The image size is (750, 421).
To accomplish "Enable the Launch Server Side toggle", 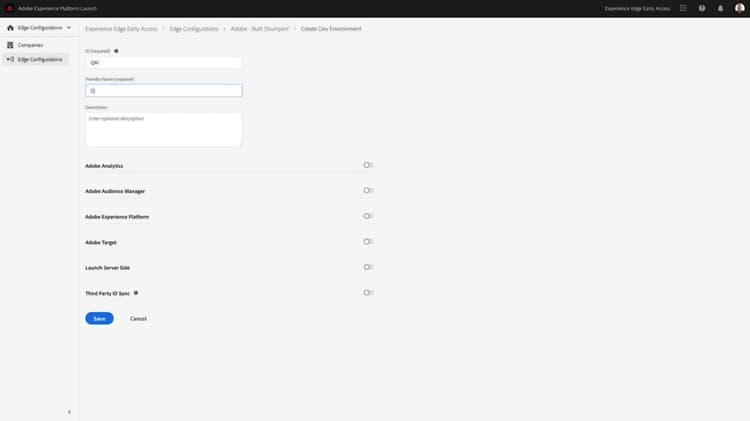I will click(x=368, y=267).
